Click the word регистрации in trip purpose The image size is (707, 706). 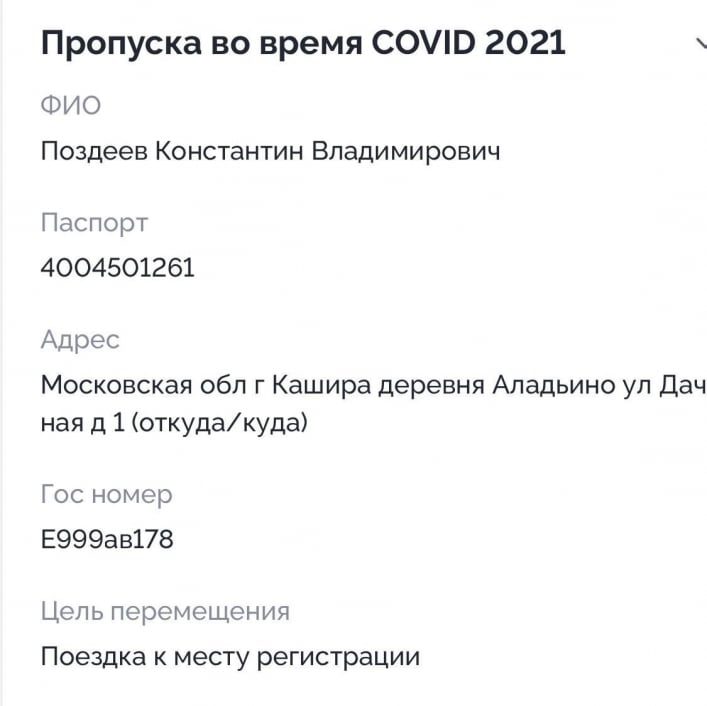[x=340, y=657]
